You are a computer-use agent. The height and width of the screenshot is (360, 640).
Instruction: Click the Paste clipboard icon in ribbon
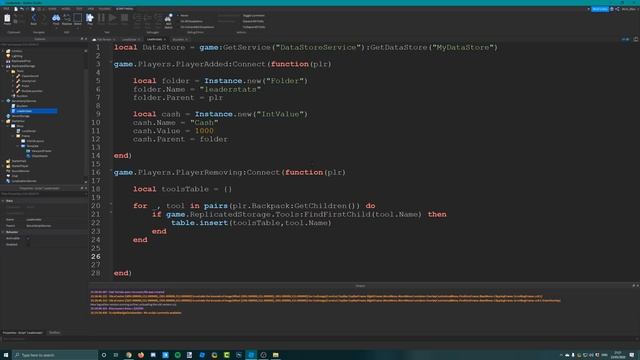click(x=7, y=18)
